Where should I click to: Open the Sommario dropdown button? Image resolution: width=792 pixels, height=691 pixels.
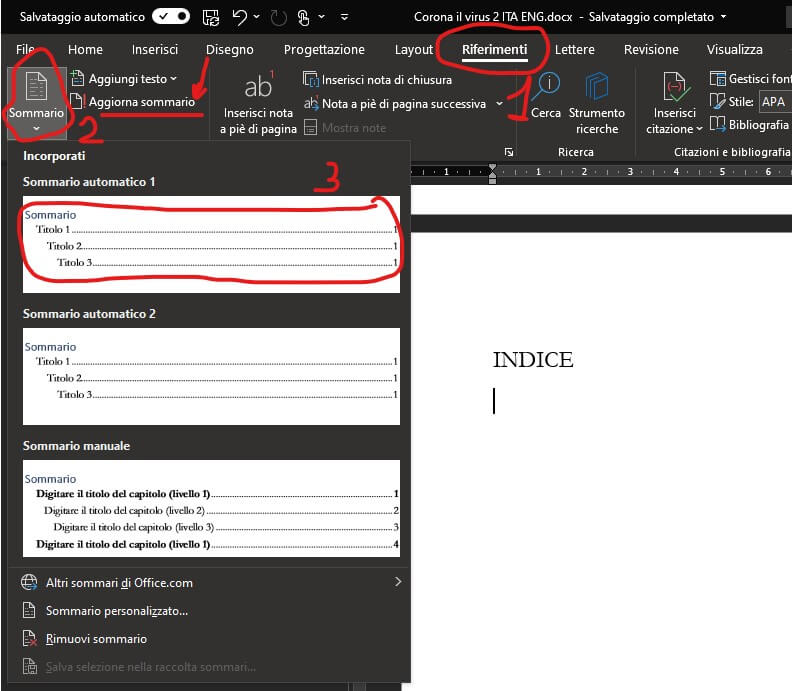36,100
